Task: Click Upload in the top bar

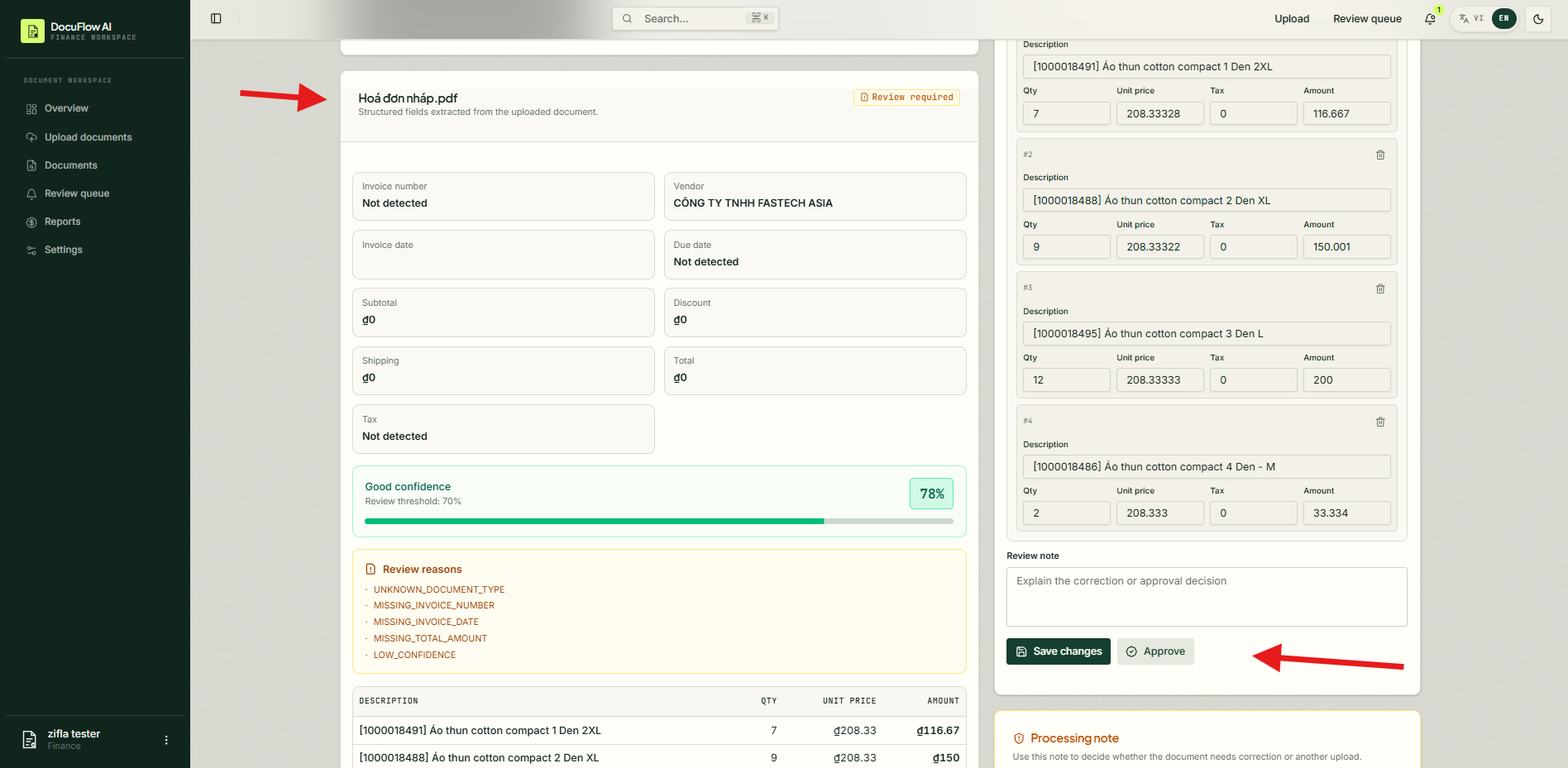Action: point(1292,18)
